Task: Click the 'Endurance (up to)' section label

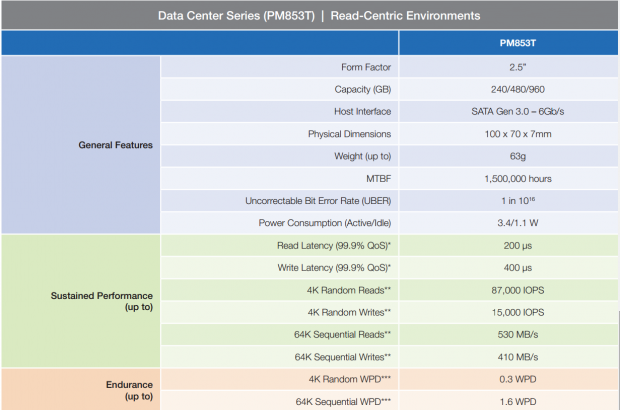Action: pos(129,391)
